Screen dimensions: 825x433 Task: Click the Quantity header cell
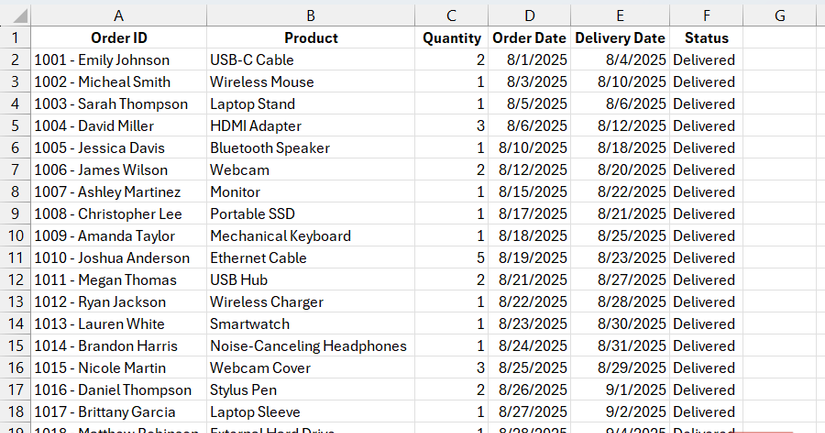(452, 38)
